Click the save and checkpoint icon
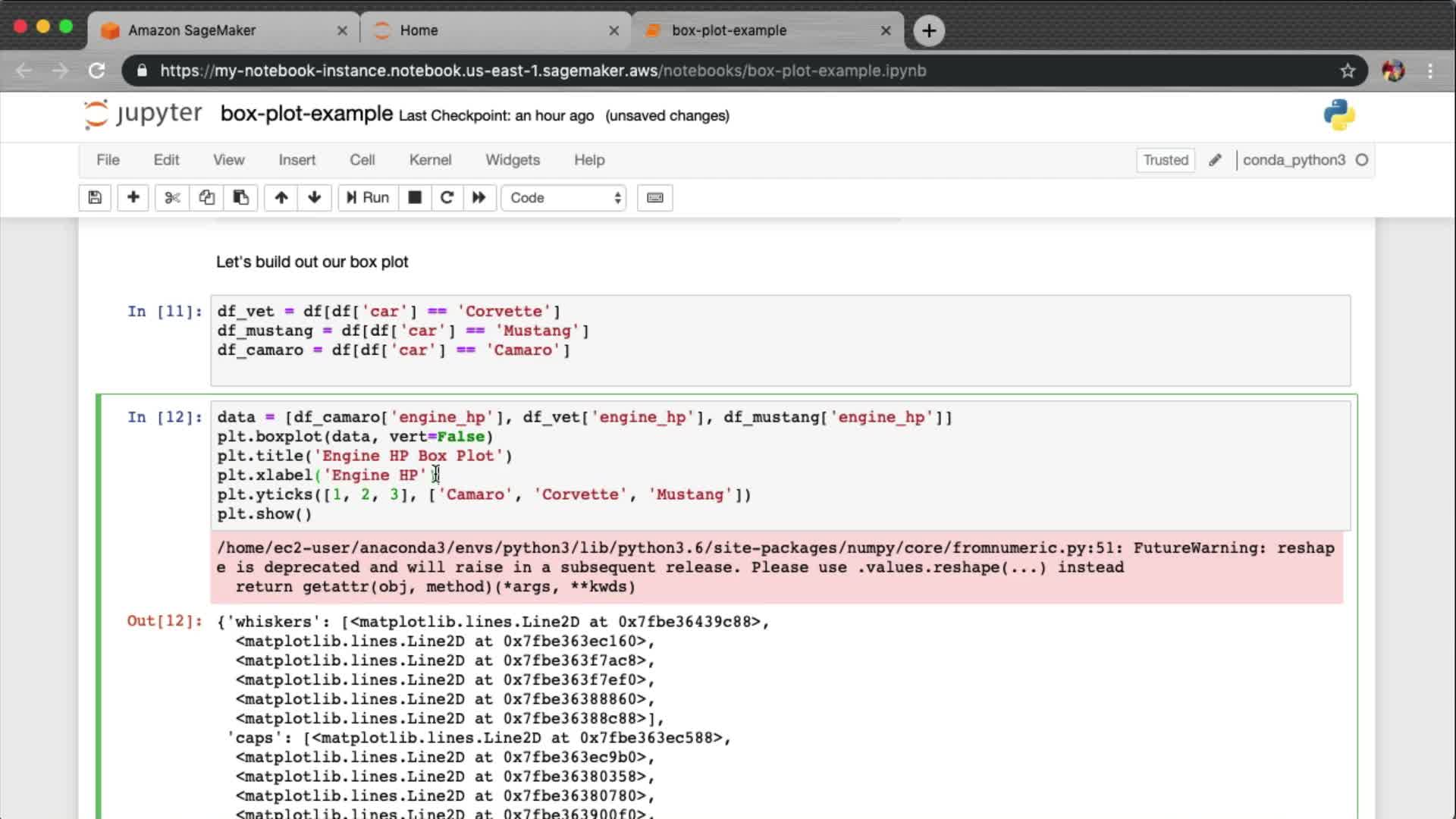The width and height of the screenshot is (1456, 819). pyautogui.click(x=95, y=198)
